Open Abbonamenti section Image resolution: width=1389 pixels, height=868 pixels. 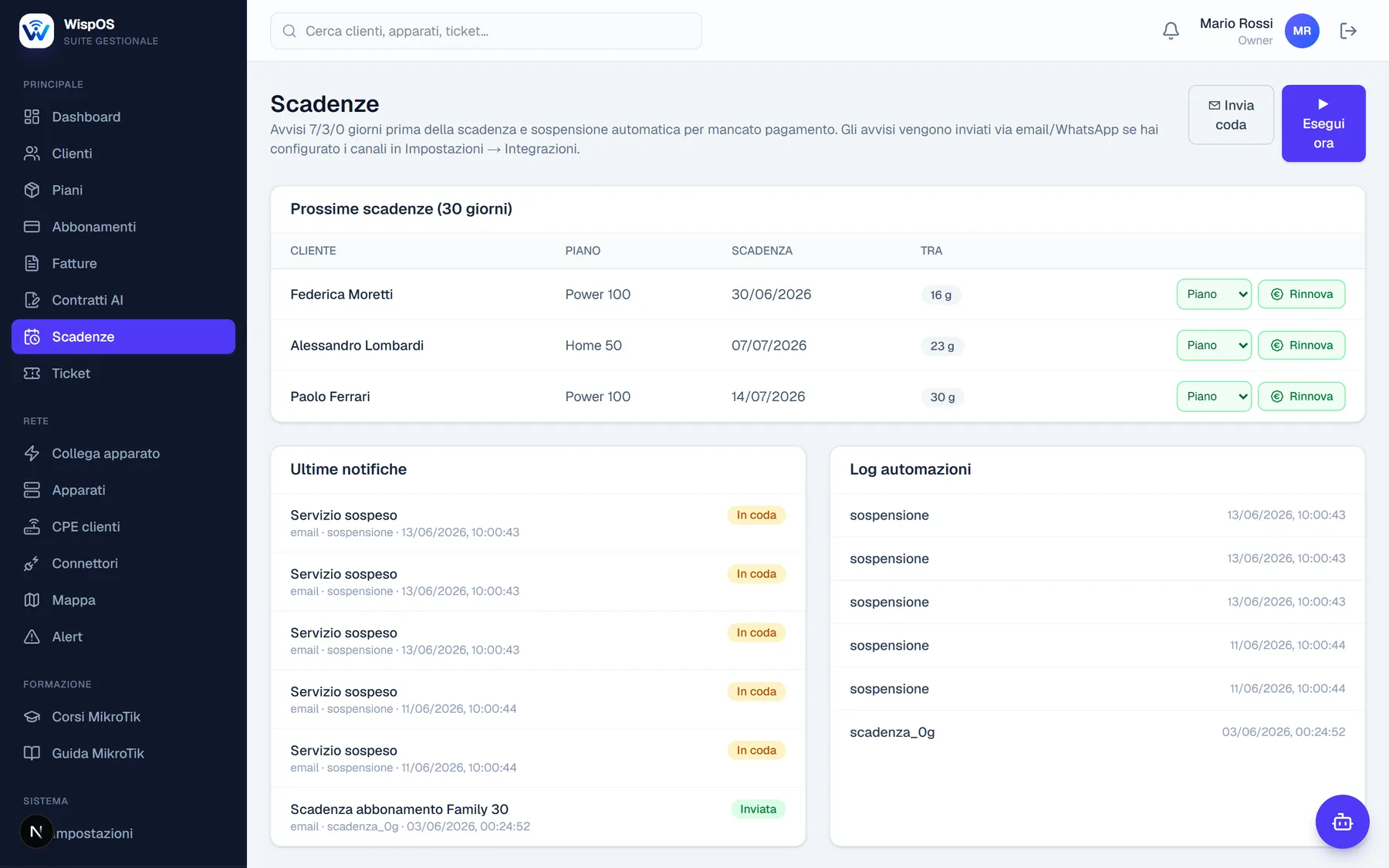pos(123,227)
